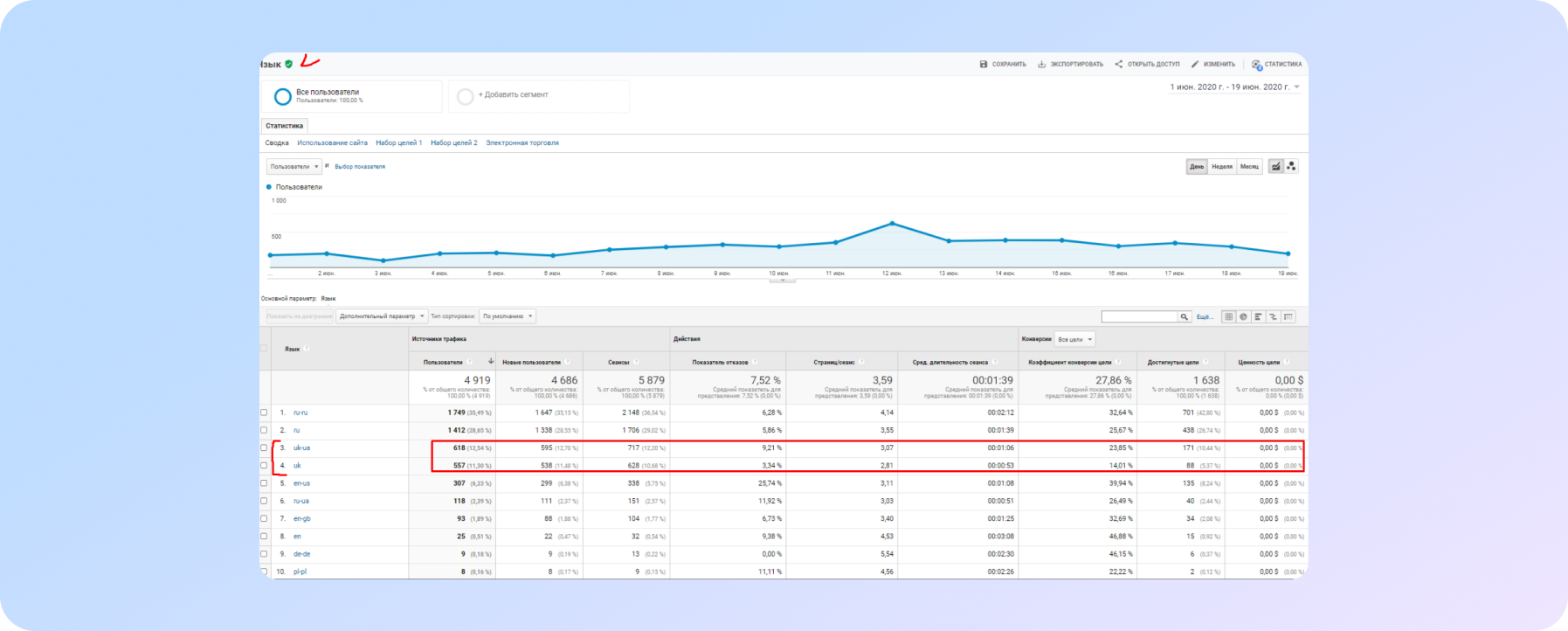Click the Ещё advanced filter link

point(1205,317)
